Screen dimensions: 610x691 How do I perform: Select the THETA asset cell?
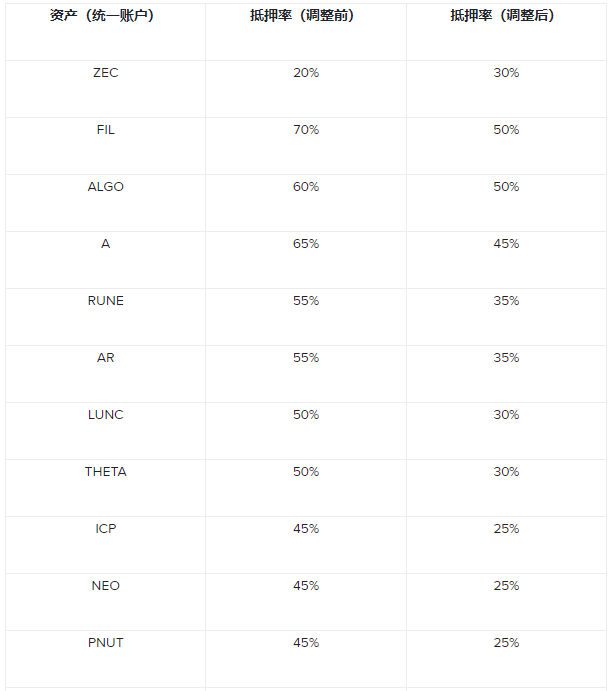pyautogui.click(x=105, y=472)
